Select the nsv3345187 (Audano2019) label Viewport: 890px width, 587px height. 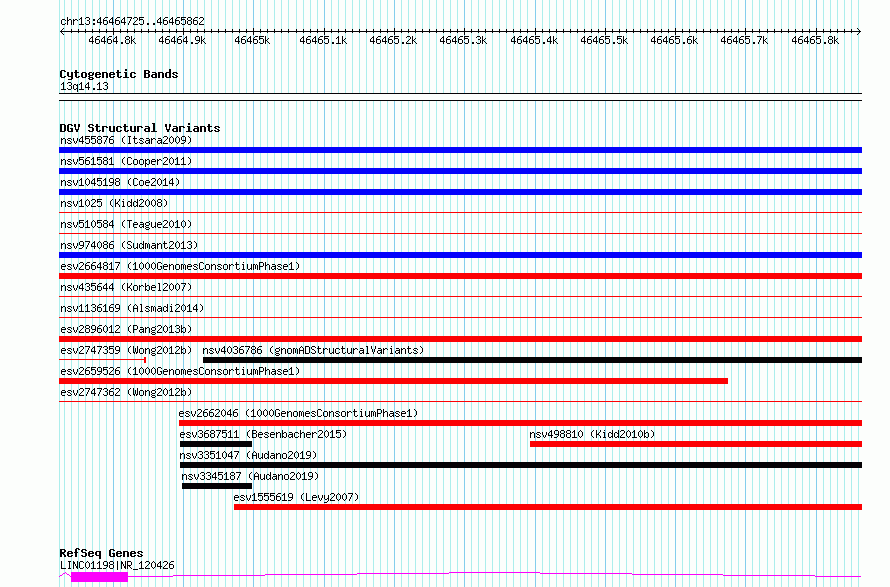pyautogui.click(x=250, y=476)
